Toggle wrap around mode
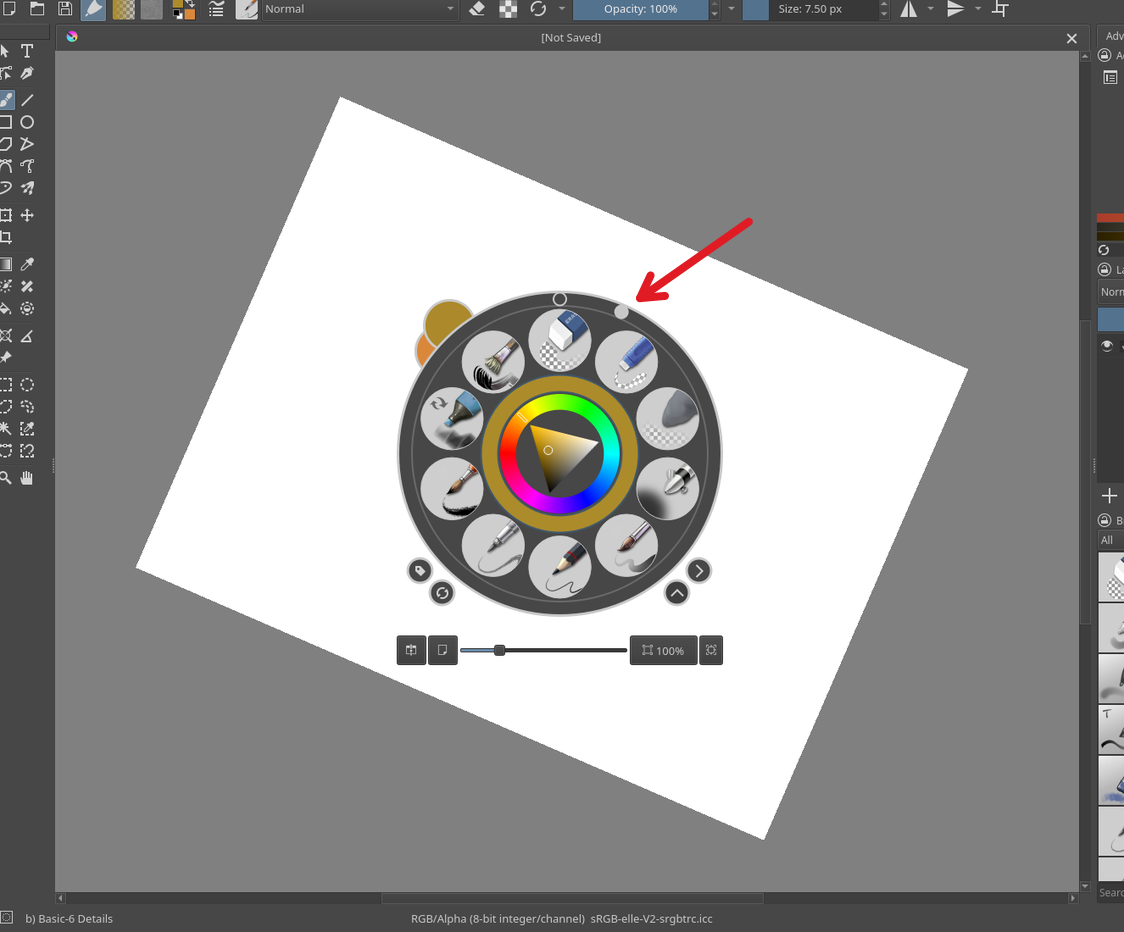This screenshot has width=1124, height=932. point(1001,9)
